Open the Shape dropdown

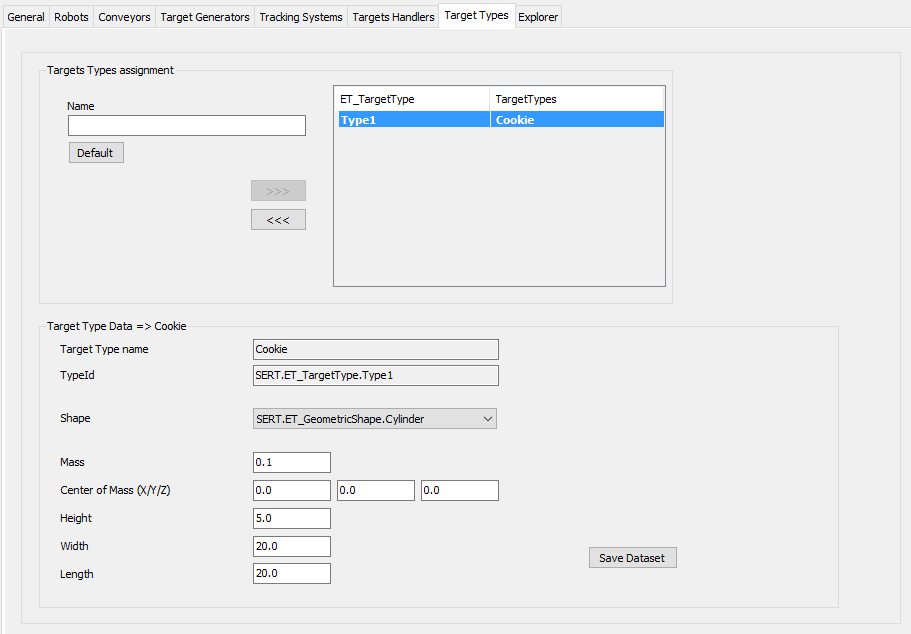(x=375, y=419)
